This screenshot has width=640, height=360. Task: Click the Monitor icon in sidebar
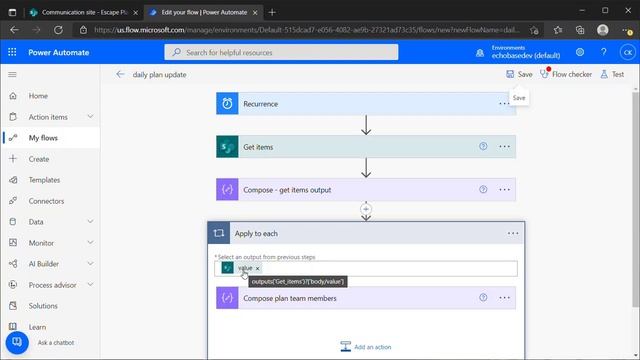pyautogui.click(x=13, y=243)
